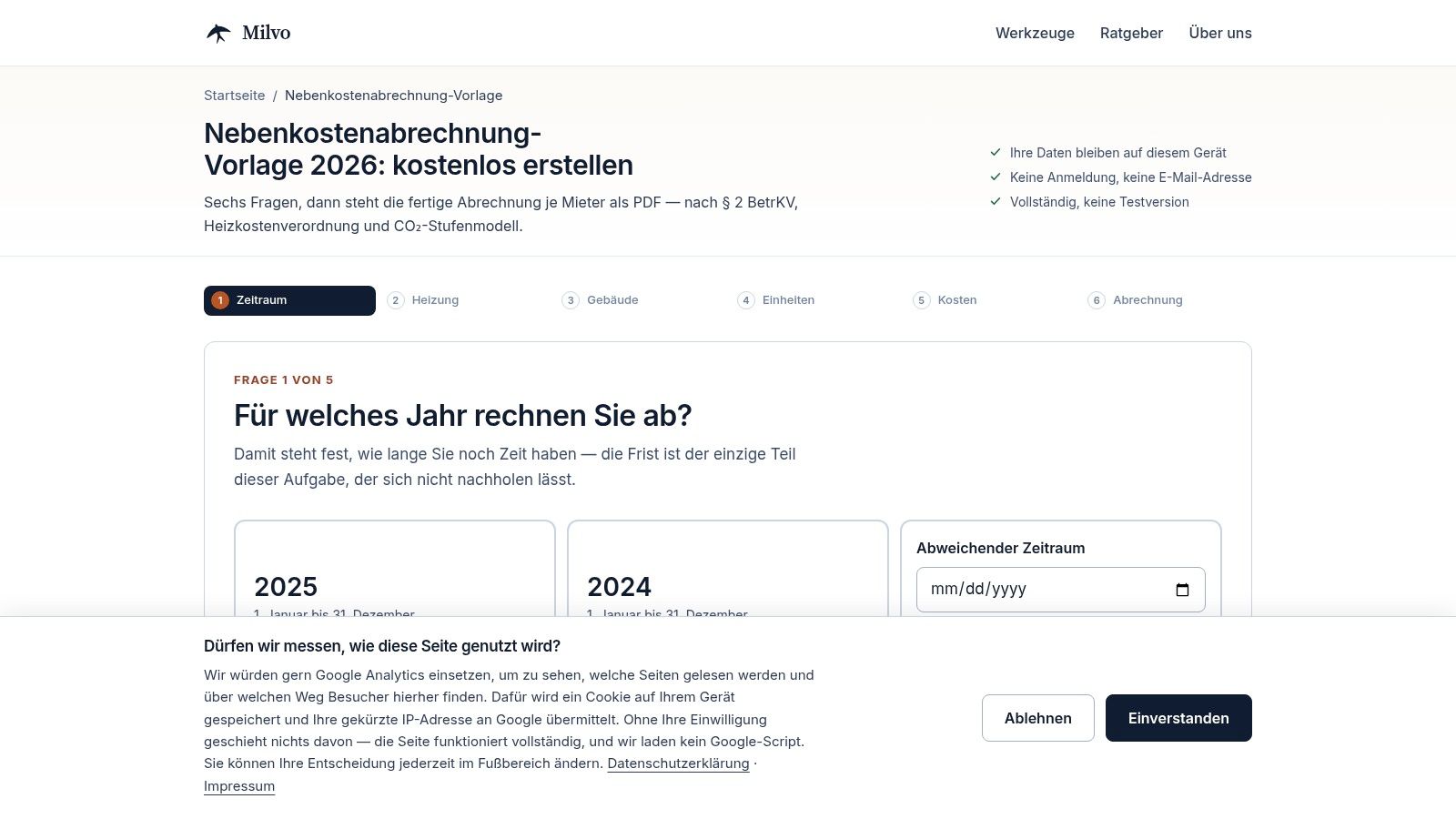Viewport: 1456px width, 819px height.
Task: Open the Ratgeber menu item
Action: tap(1131, 33)
